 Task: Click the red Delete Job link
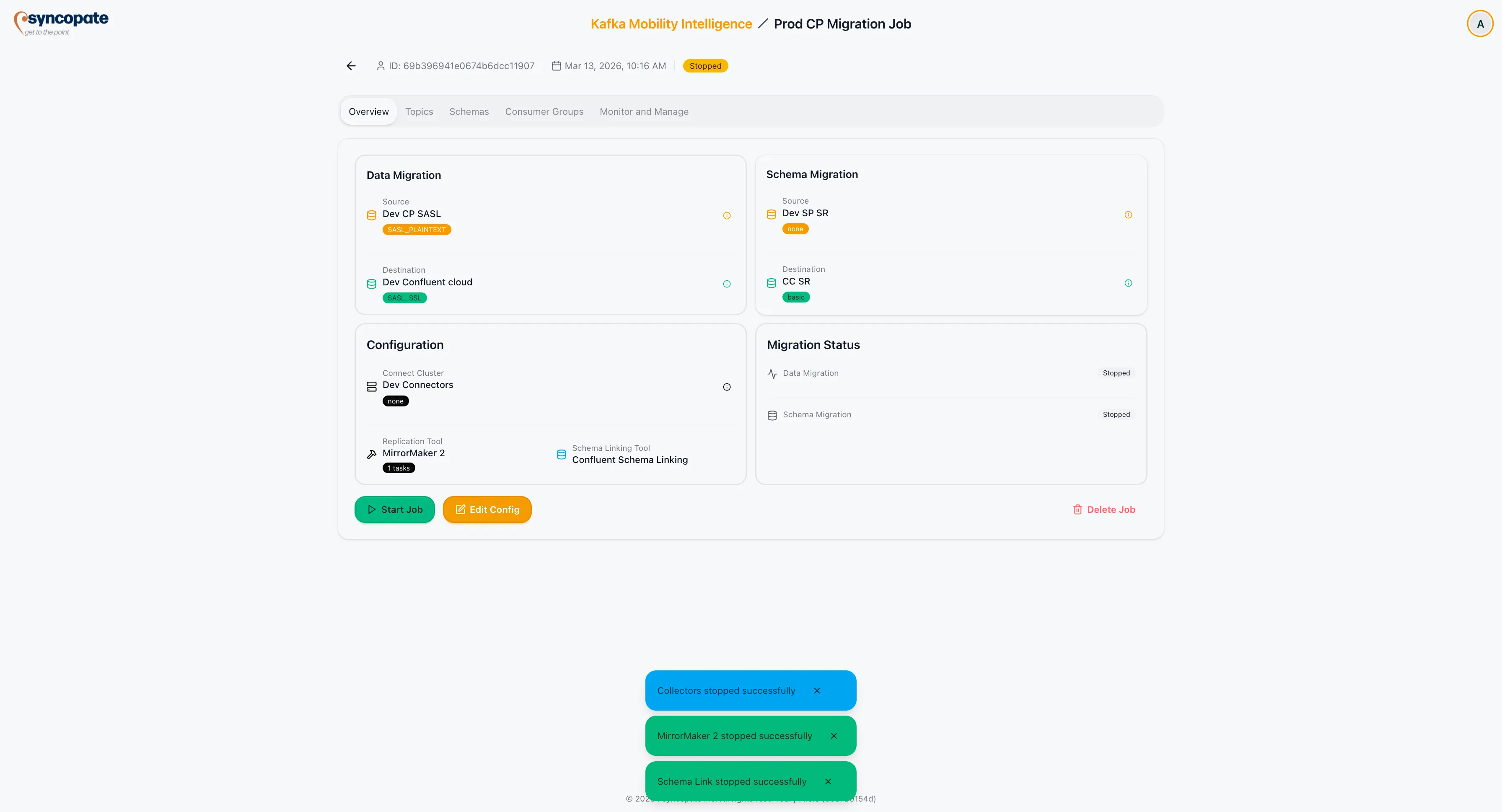click(x=1104, y=509)
